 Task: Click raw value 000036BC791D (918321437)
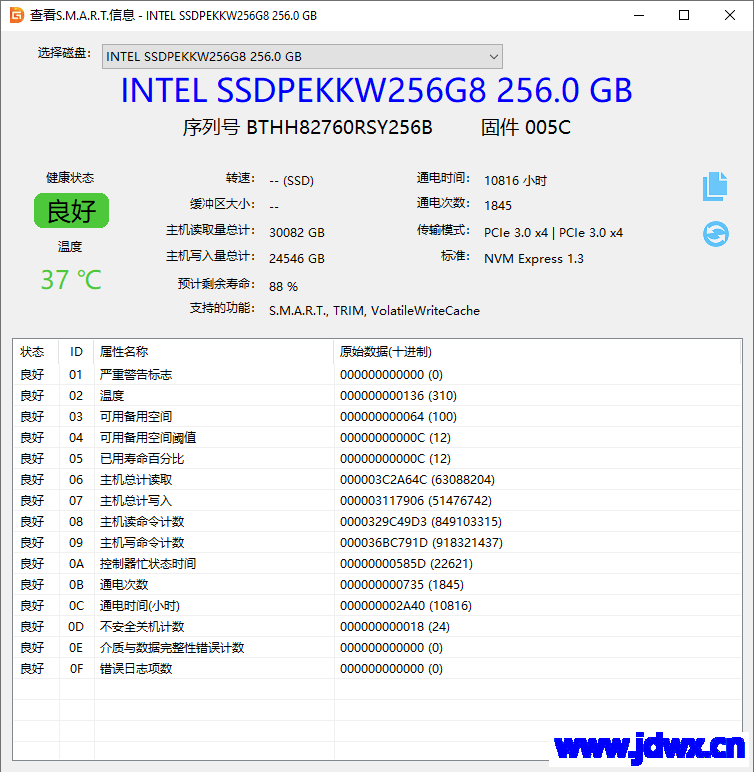pos(422,543)
